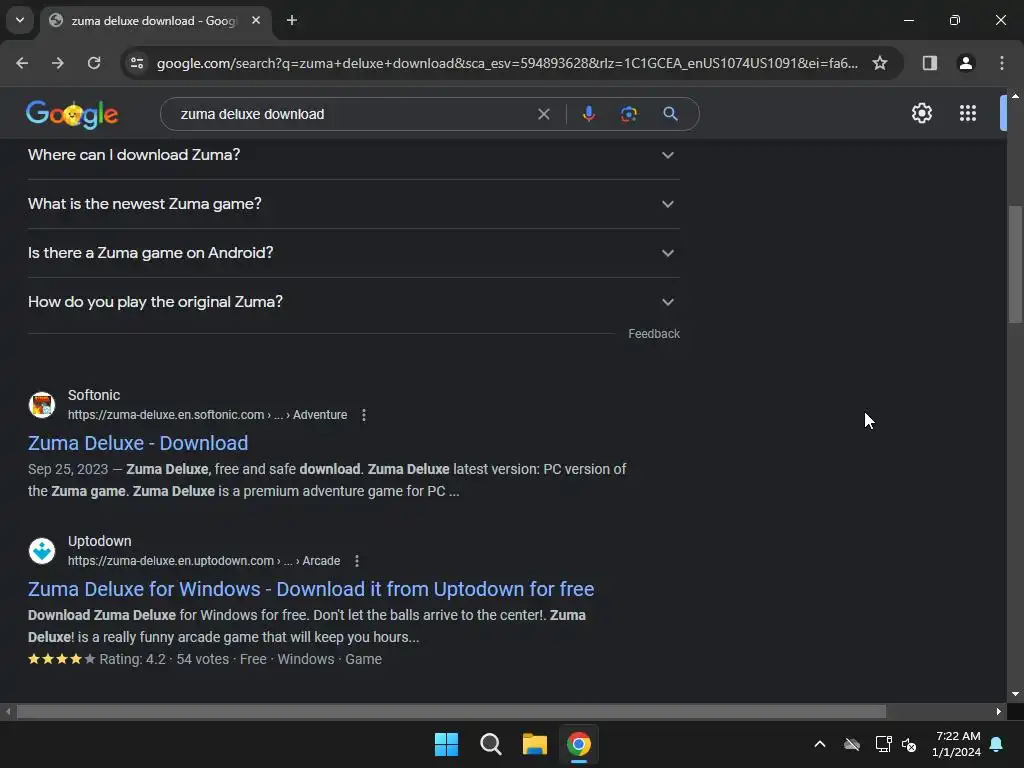Close the zuma deluxe download tab
The image size is (1024, 768).
(x=256, y=21)
